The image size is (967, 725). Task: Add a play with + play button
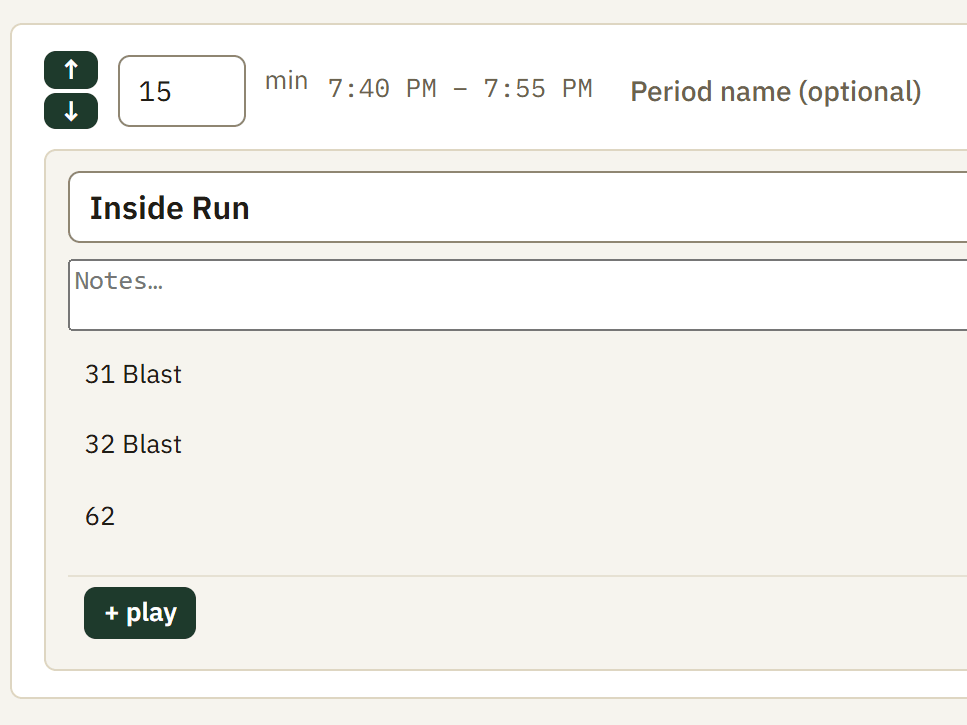(x=140, y=613)
